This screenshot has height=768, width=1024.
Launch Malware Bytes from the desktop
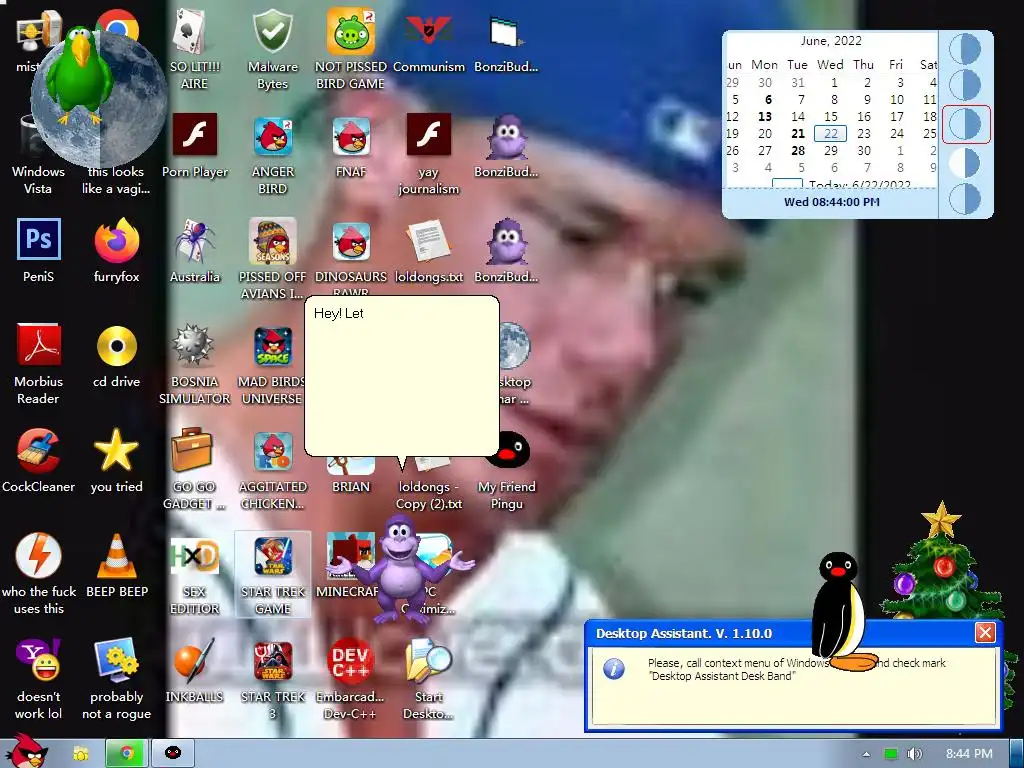click(273, 49)
